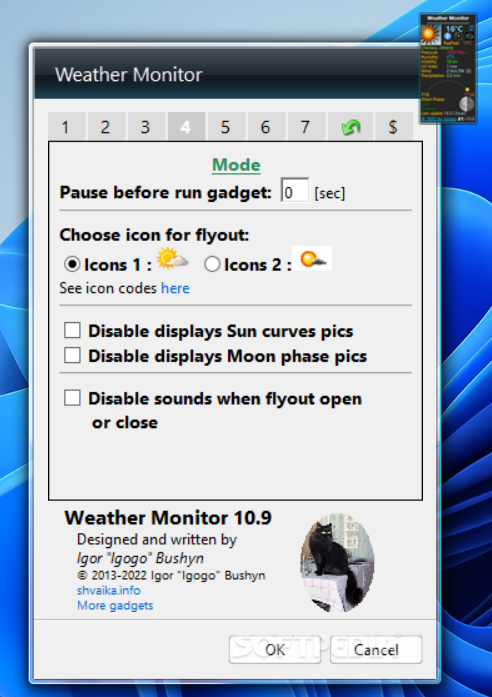The width and height of the screenshot is (492, 697).
Task: Click the 16°C temperature in gadget
Action: [454, 28]
